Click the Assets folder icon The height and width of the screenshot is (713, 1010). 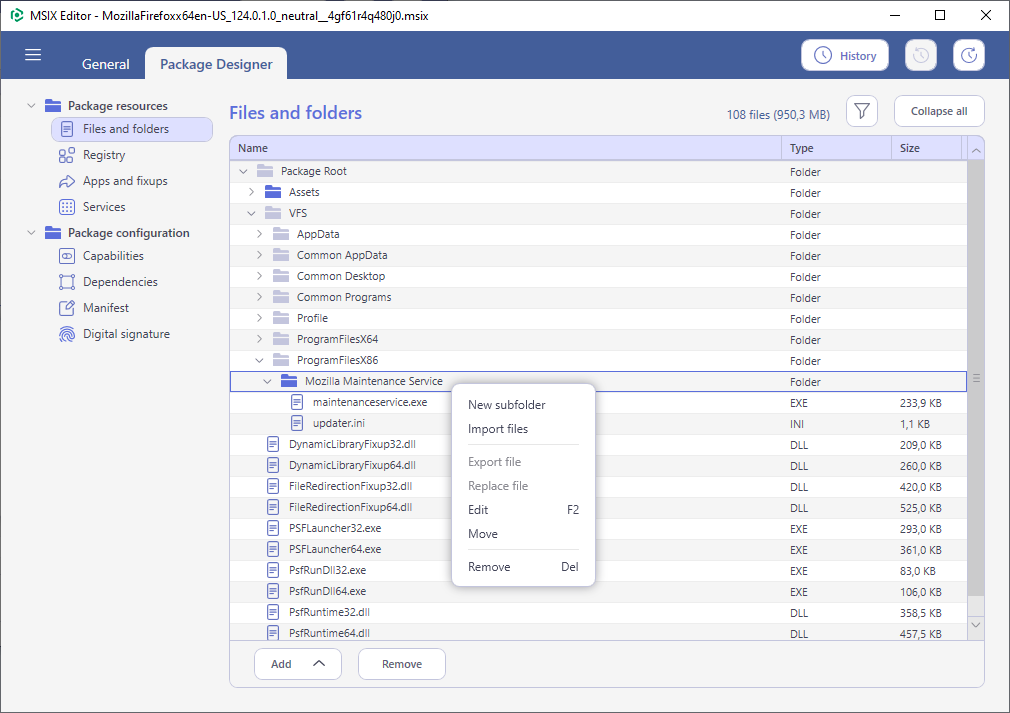273,192
